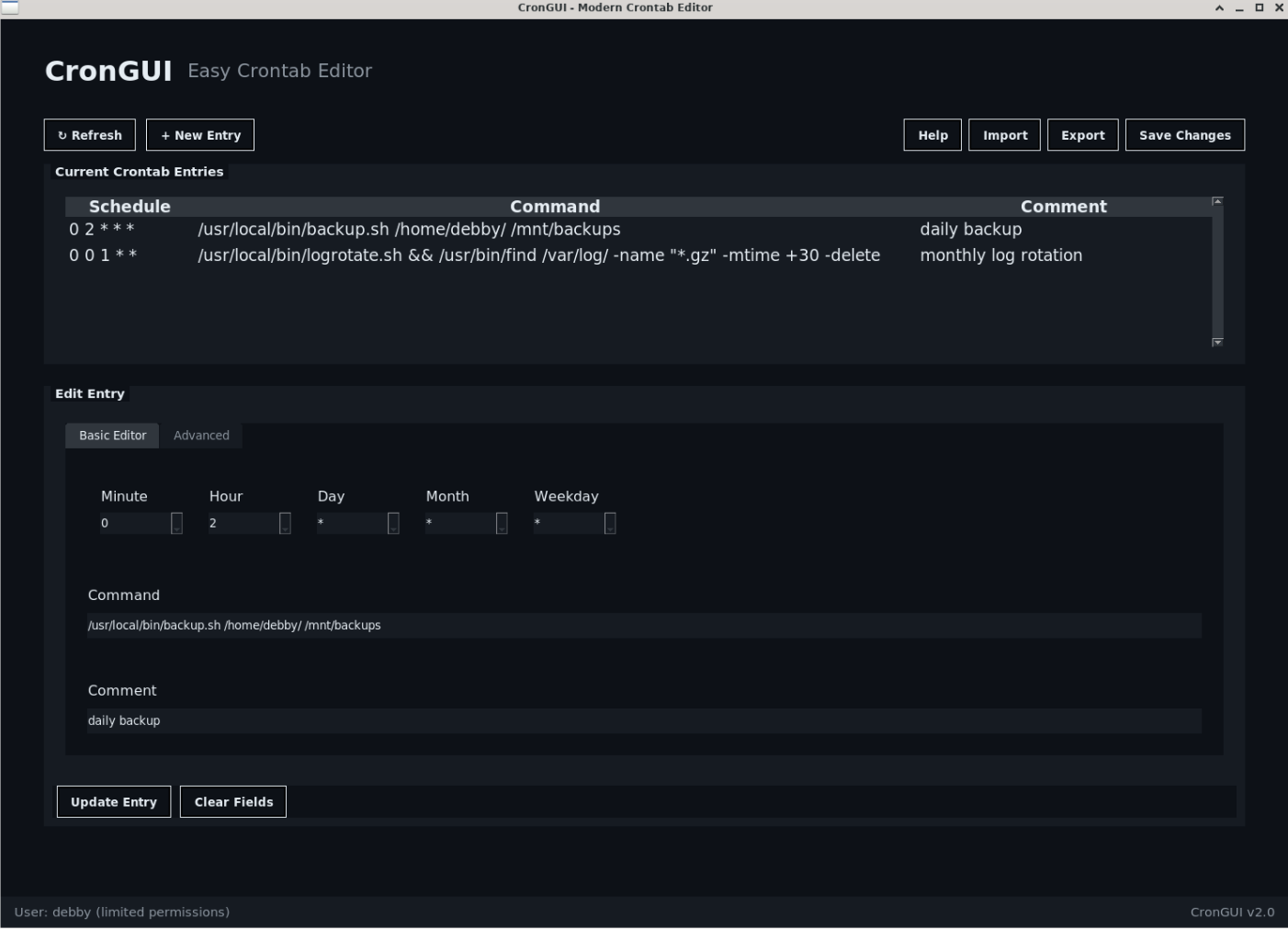This screenshot has width=1288, height=929.
Task: Save Changes to the crontab
Action: coord(1184,135)
